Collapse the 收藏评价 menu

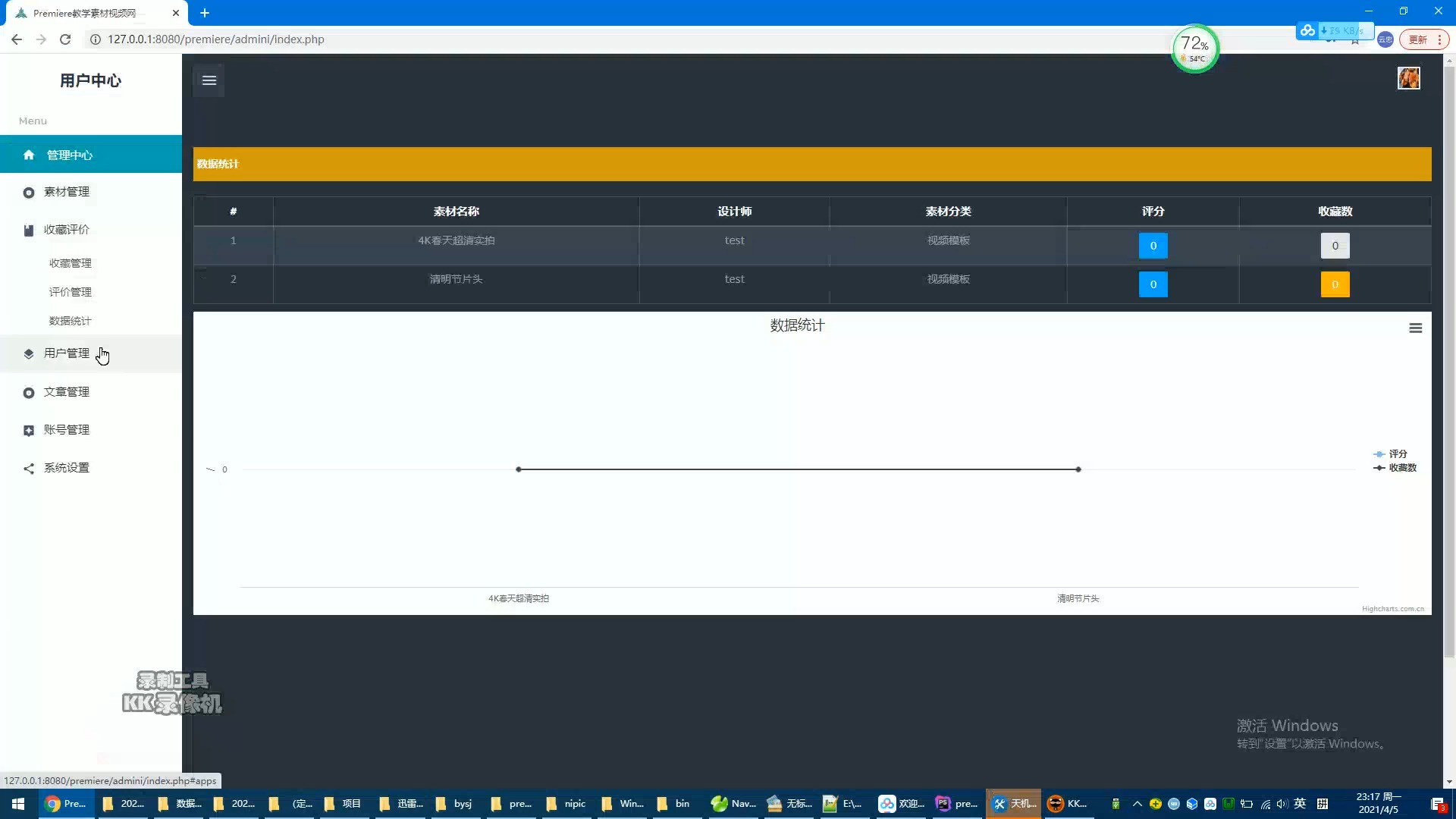point(91,230)
